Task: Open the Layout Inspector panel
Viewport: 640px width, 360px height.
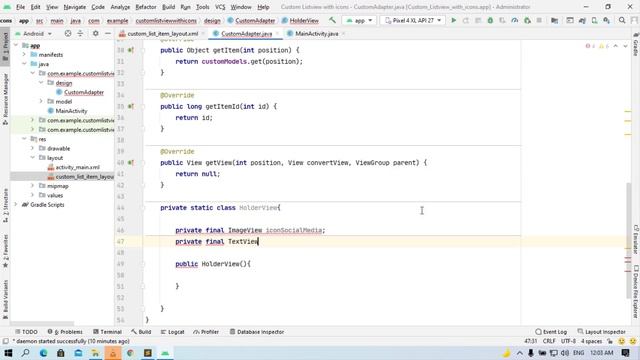Action: pyautogui.click(x=601, y=332)
